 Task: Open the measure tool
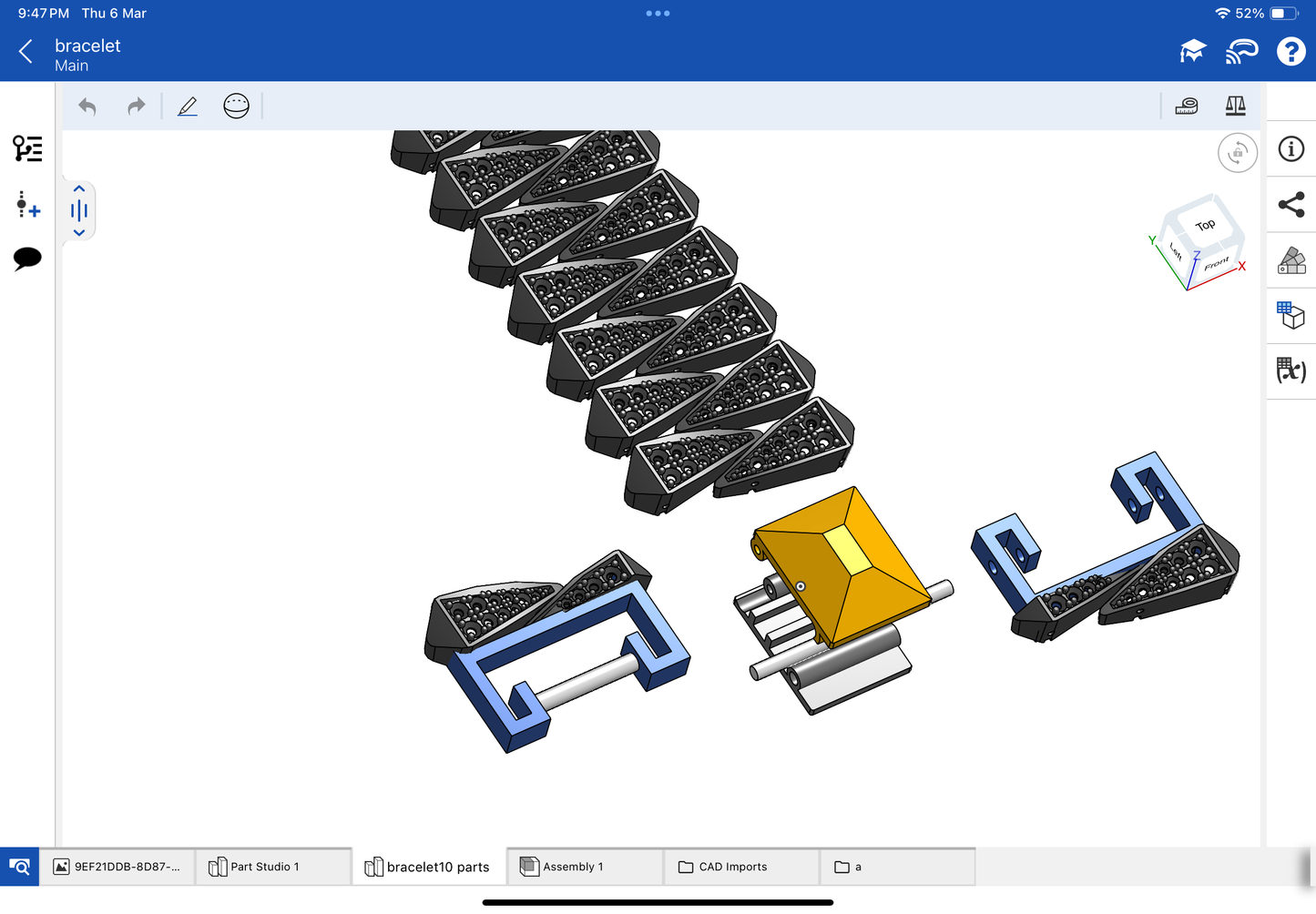pyautogui.click(x=1187, y=107)
